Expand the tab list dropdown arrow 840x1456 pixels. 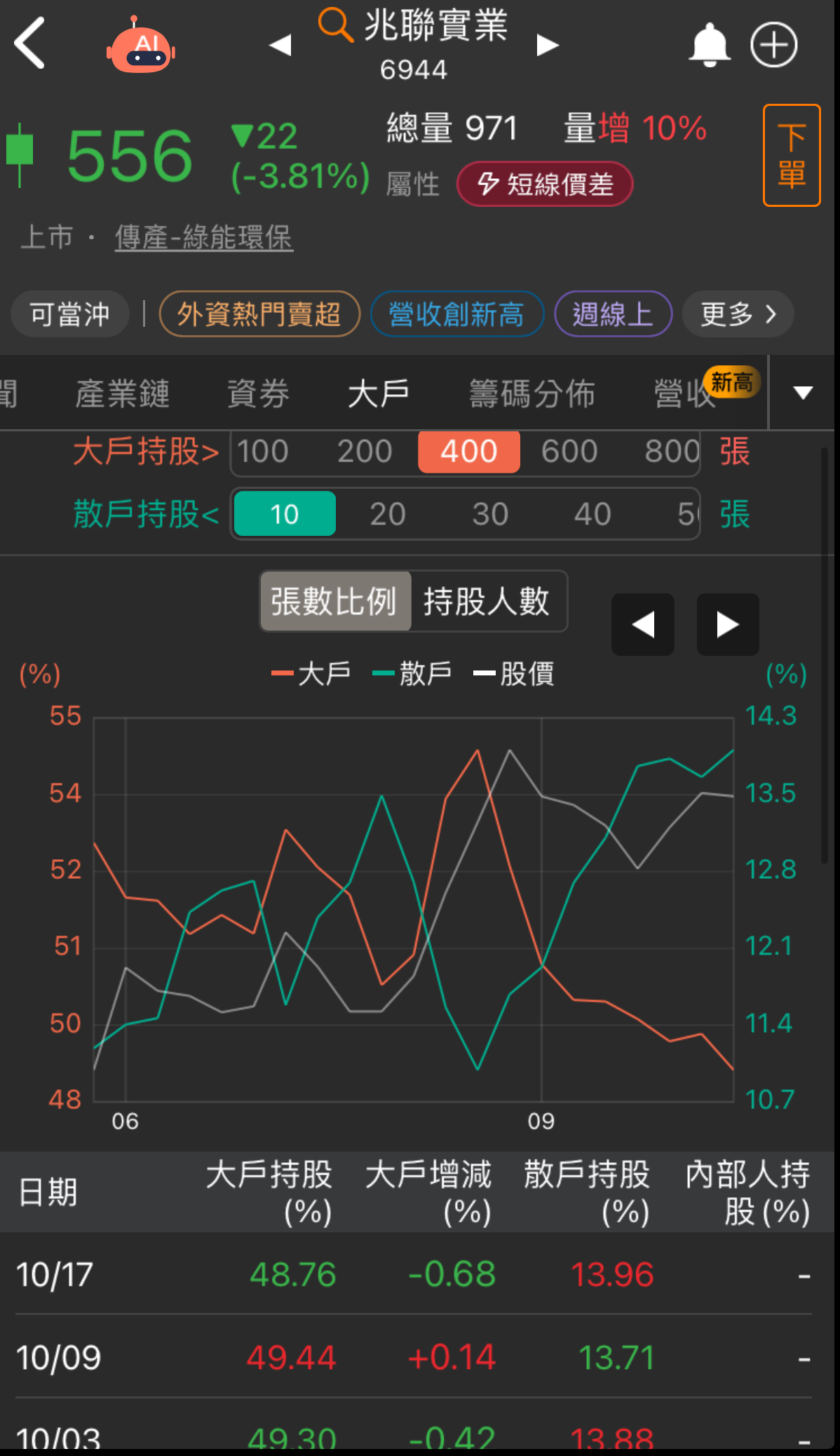coord(803,393)
